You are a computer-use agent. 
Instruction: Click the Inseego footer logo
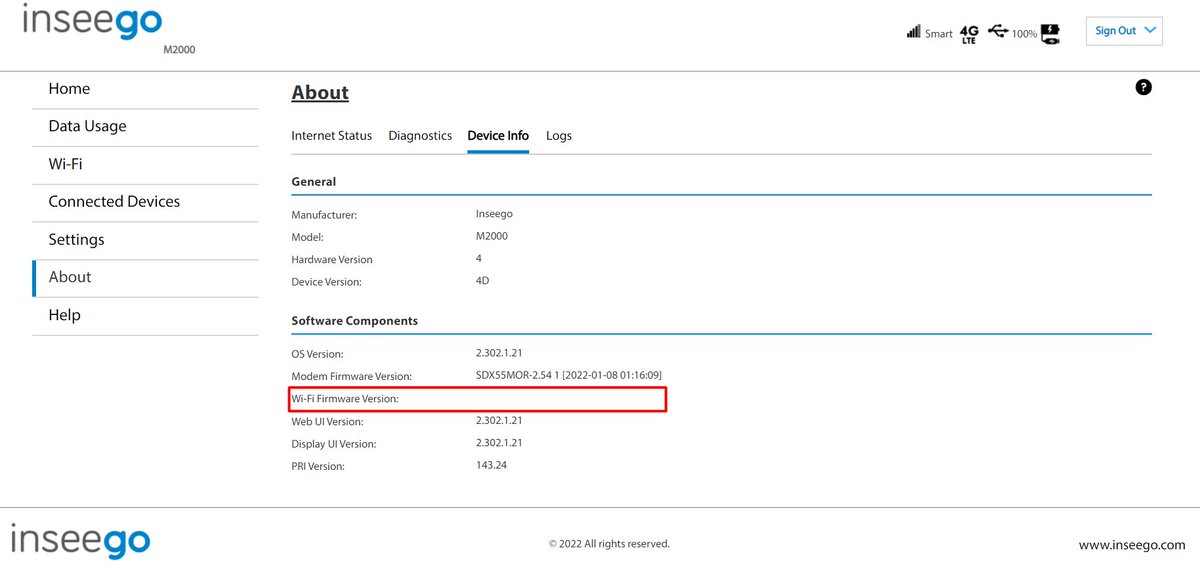click(x=80, y=541)
